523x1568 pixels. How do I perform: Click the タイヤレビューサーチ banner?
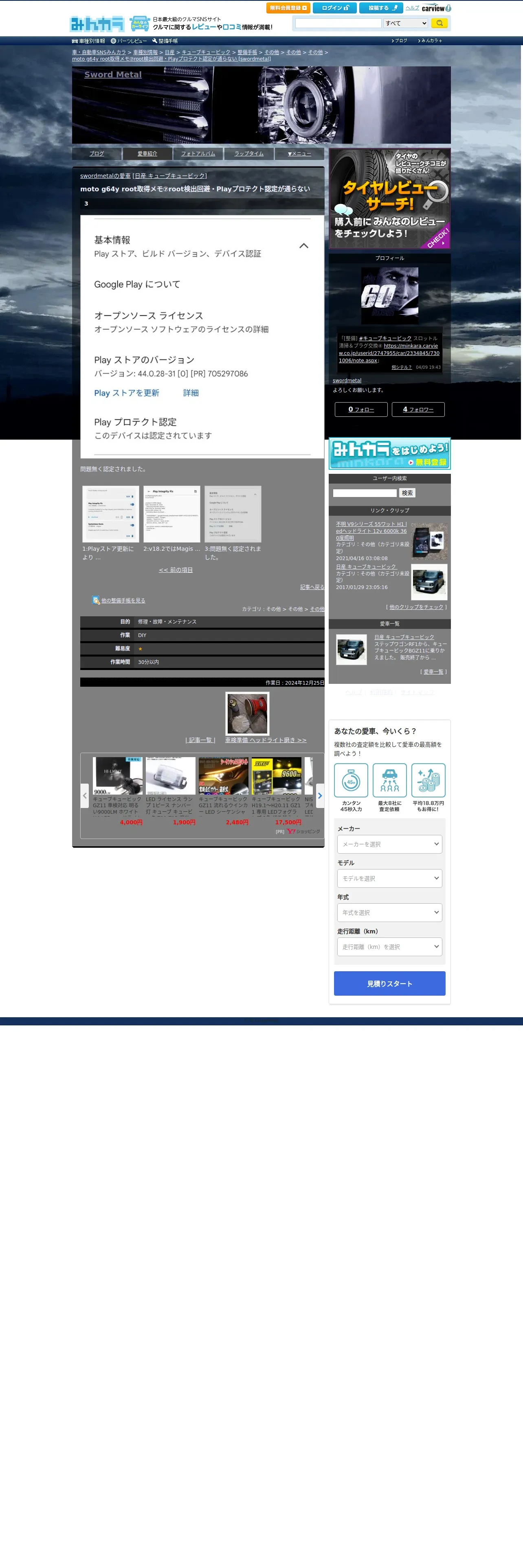pos(390,198)
